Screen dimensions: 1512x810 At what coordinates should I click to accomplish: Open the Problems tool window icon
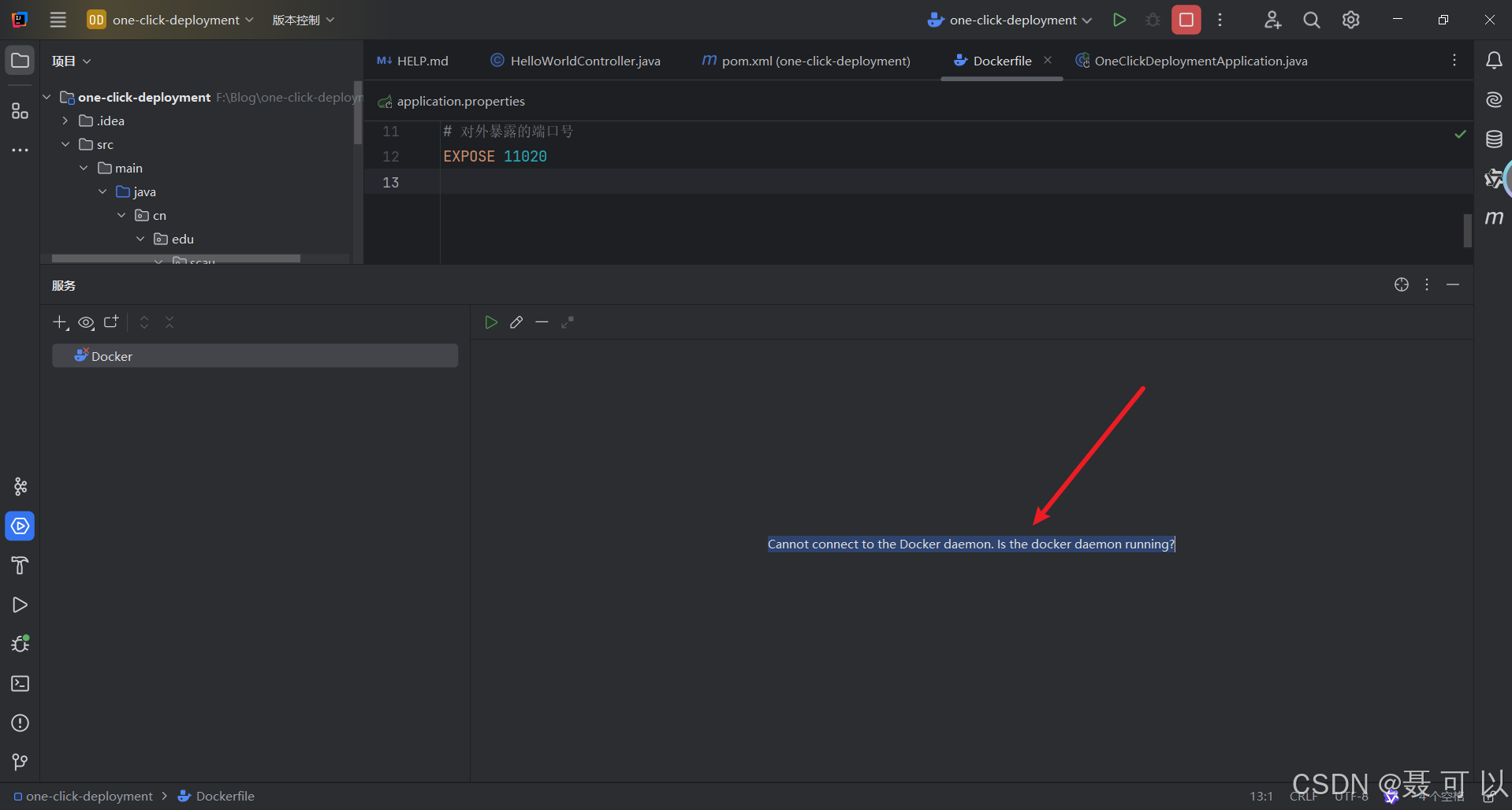tap(20, 723)
